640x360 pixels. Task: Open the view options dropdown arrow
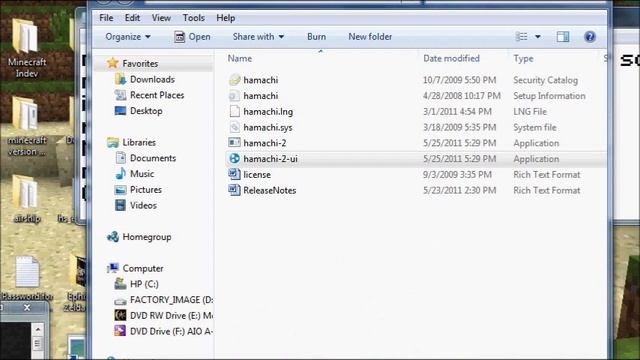(538, 37)
